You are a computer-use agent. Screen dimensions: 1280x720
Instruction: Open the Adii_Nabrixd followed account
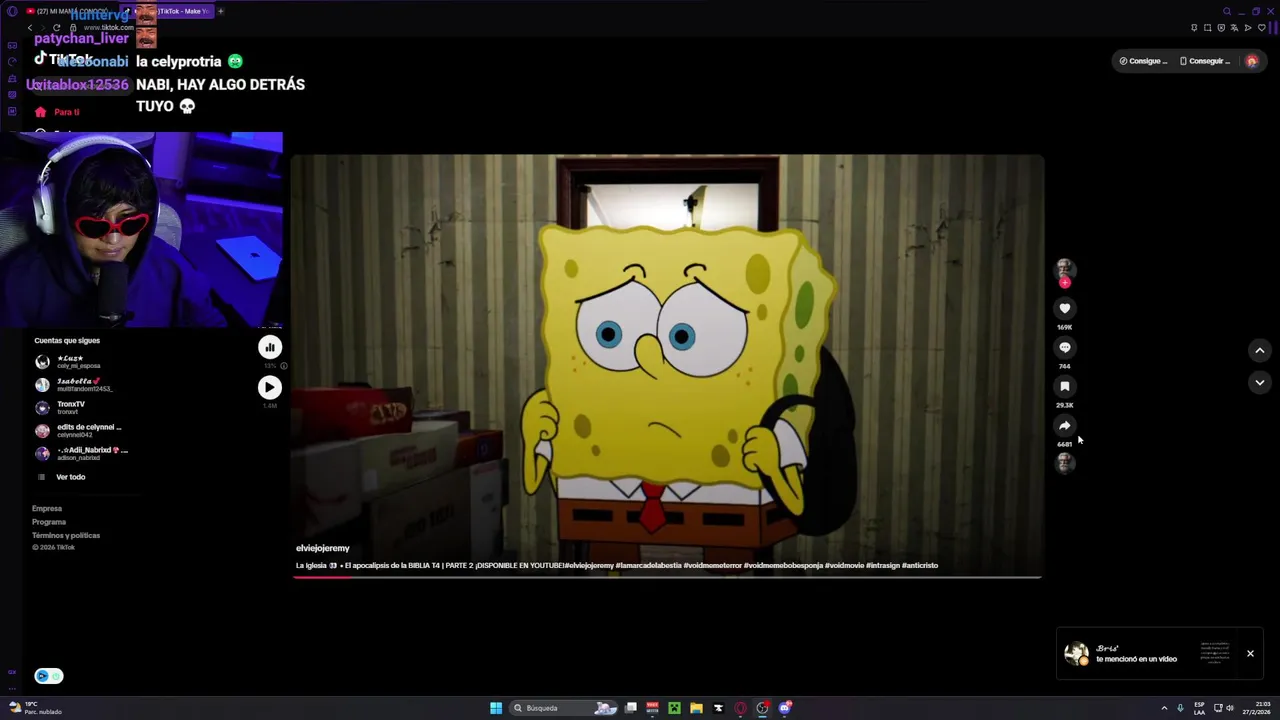pos(82,453)
